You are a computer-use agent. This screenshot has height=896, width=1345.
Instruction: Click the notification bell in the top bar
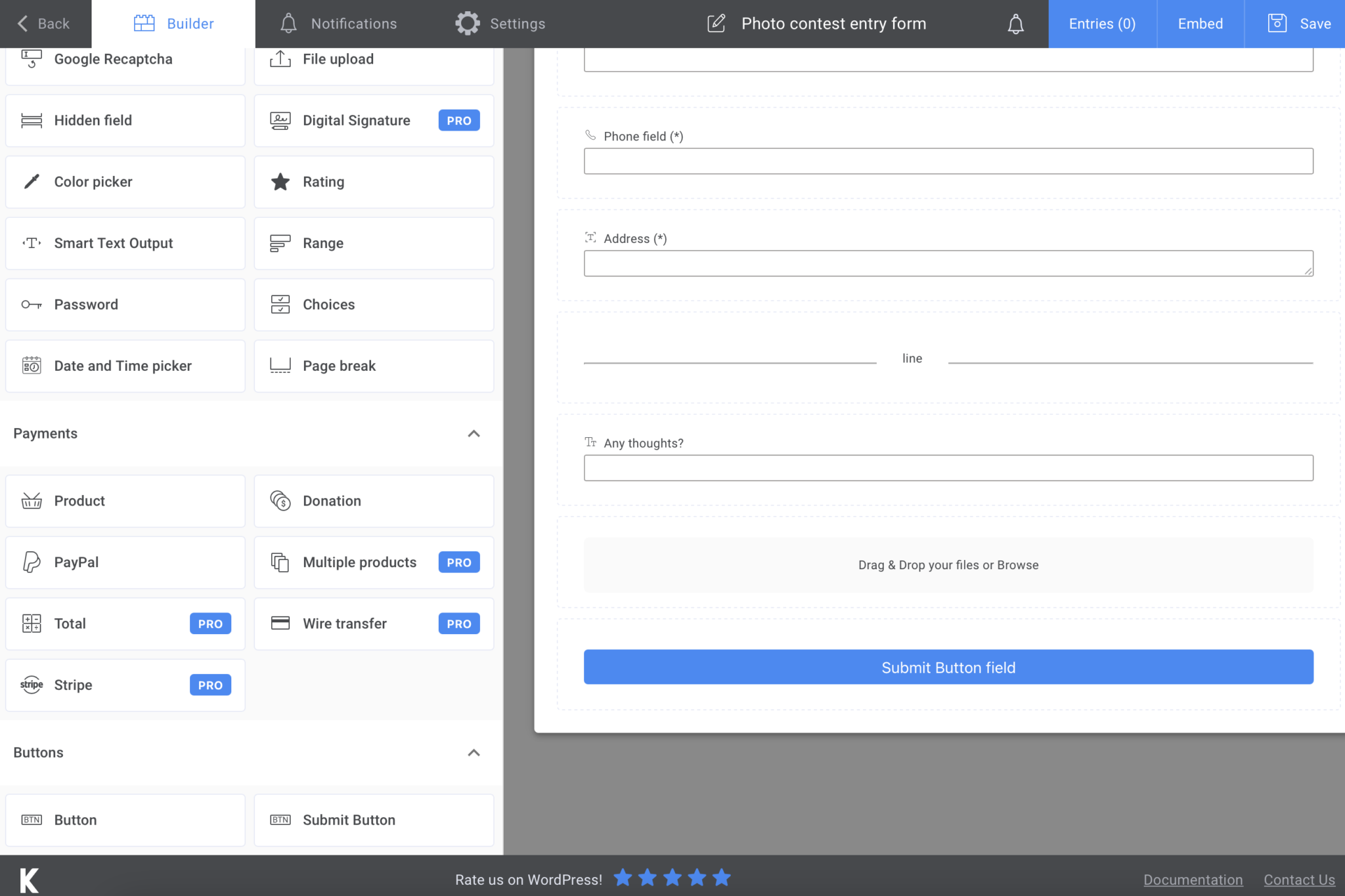(1015, 24)
